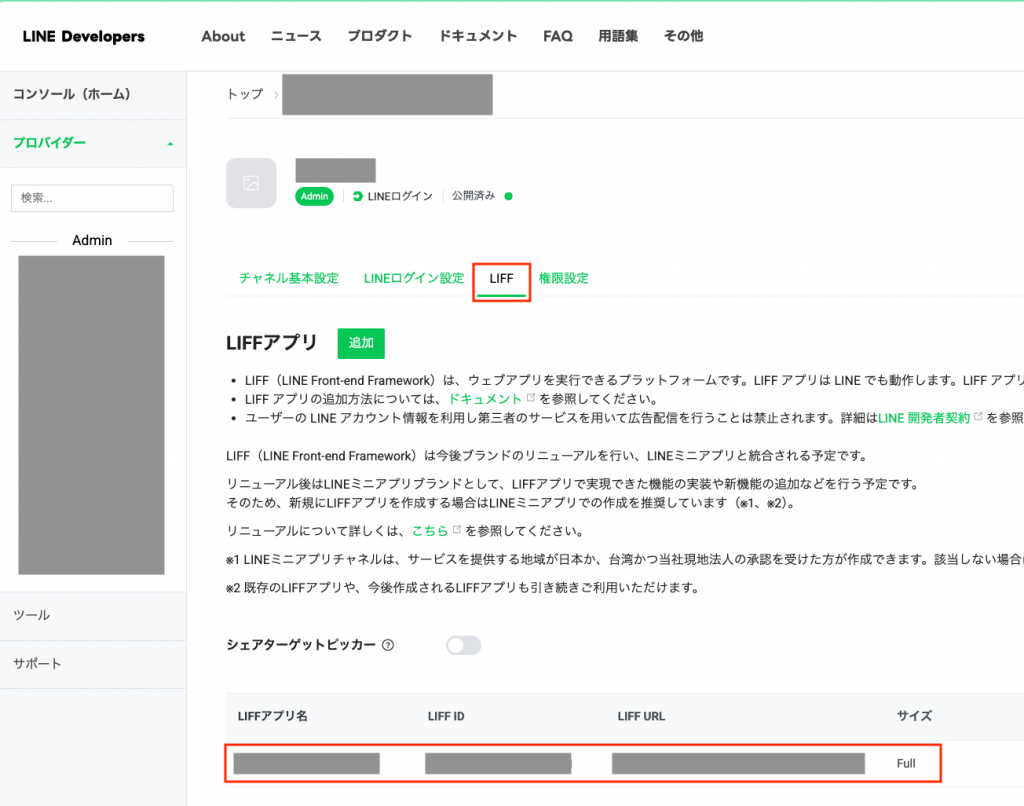This screenshot has height=806, width=1024.
Task: Click the provider collapse arrow icon
Action: [x=170, y=144]
